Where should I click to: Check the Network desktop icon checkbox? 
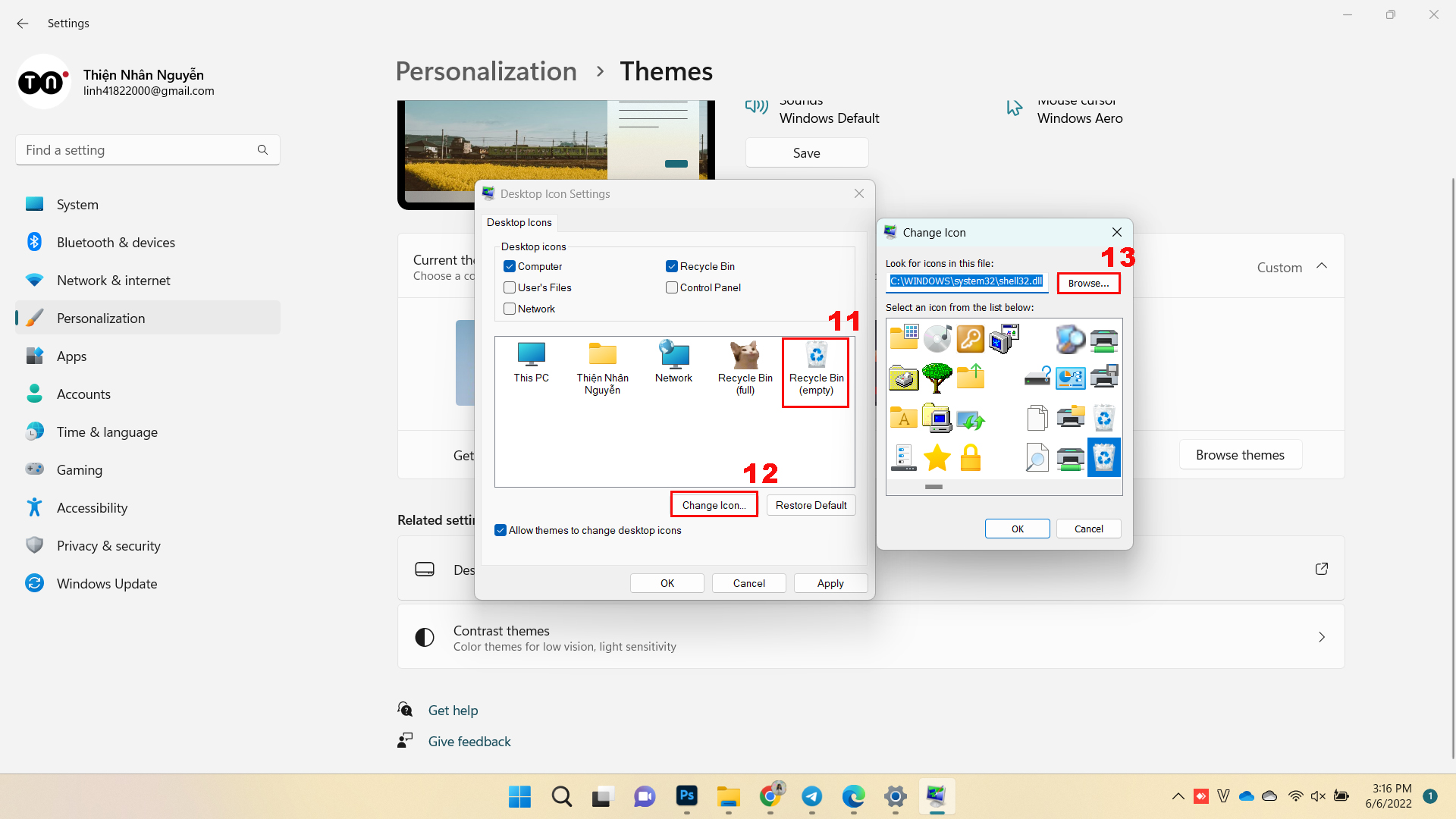click(510, 309)
